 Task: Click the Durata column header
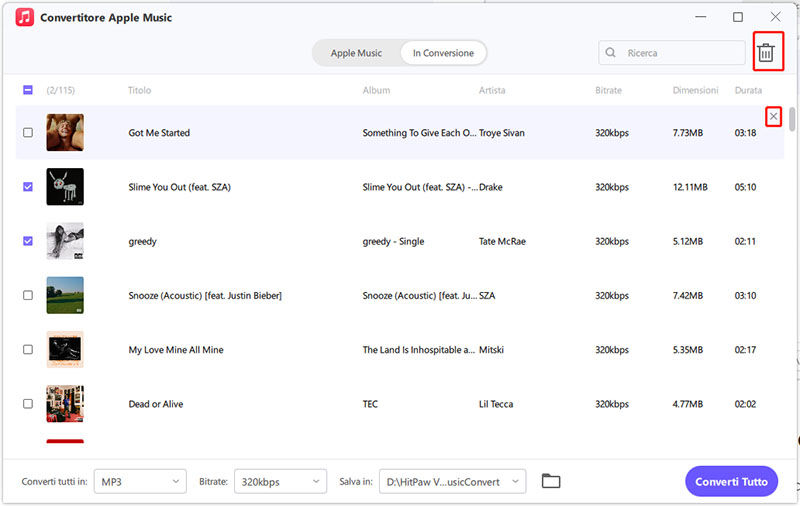(748, 90)
